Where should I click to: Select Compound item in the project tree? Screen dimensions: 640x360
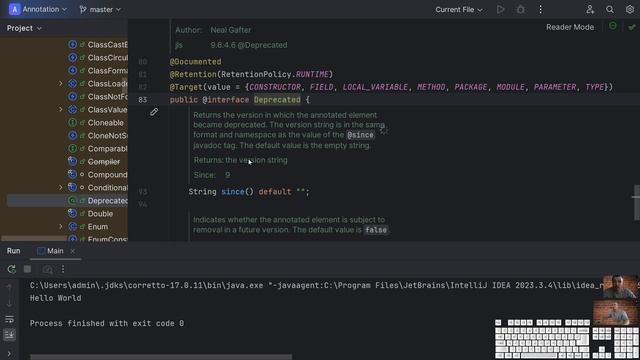[107, 175]
